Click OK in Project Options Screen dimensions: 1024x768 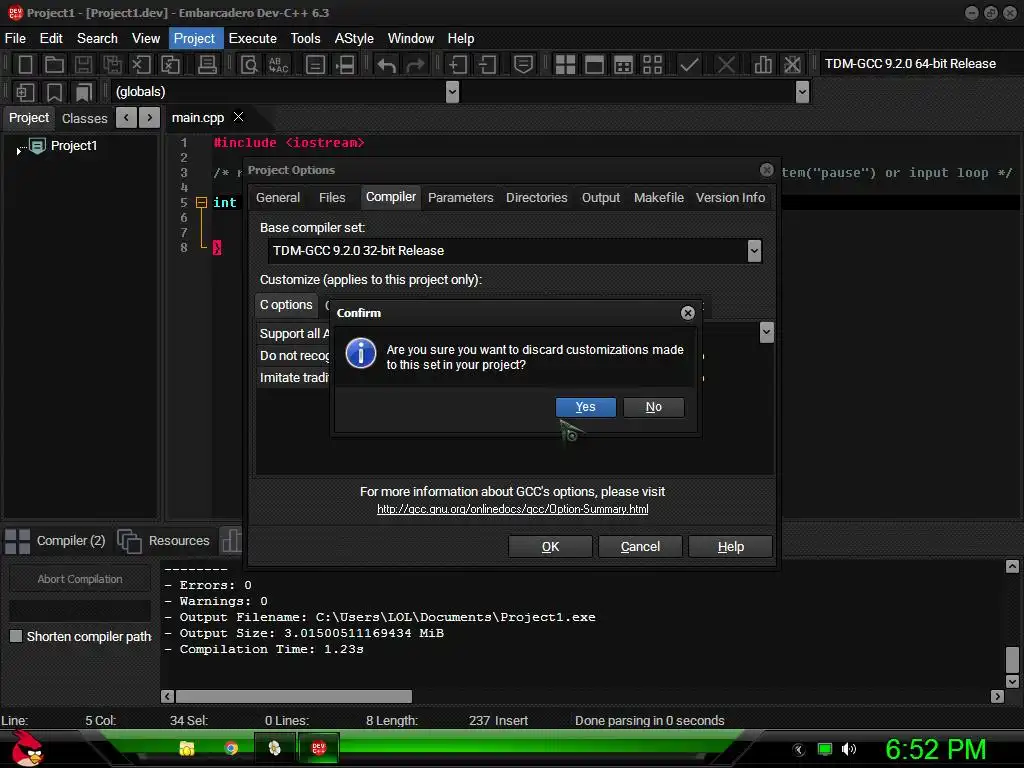coord(550,547)
